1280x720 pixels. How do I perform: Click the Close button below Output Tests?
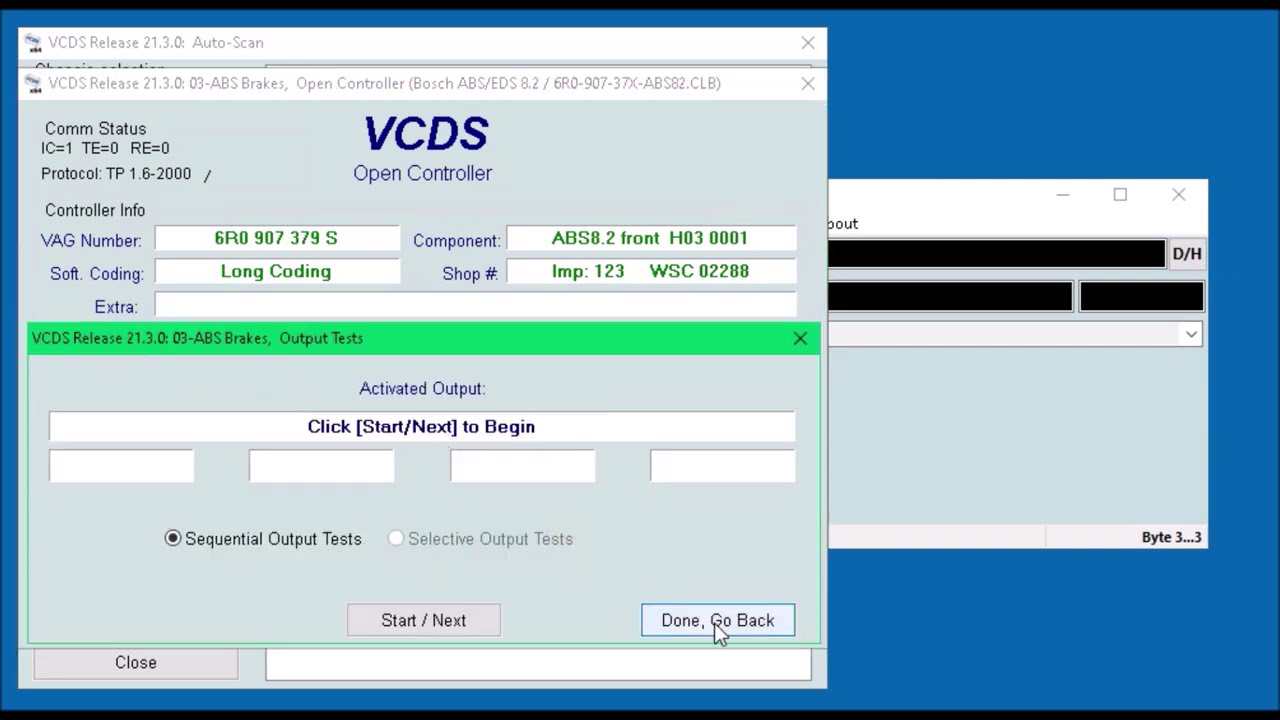136,663
